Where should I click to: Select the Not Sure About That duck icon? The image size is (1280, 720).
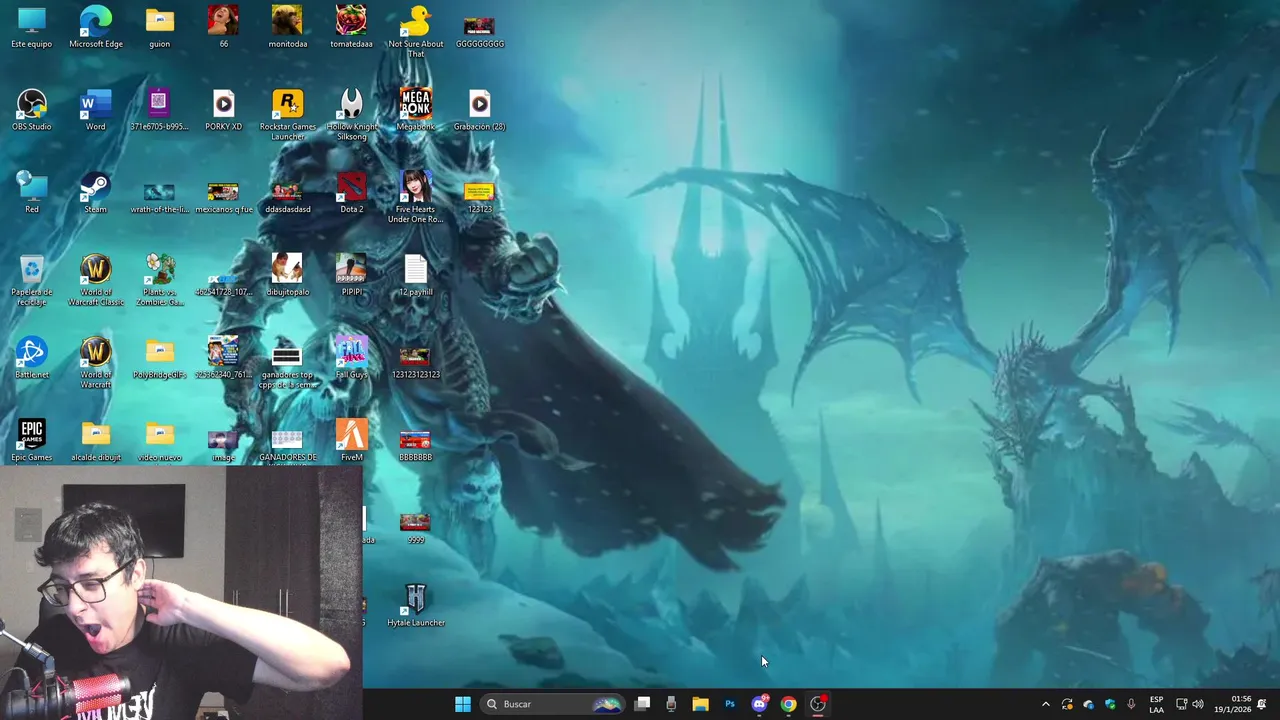tap(415, 31)
